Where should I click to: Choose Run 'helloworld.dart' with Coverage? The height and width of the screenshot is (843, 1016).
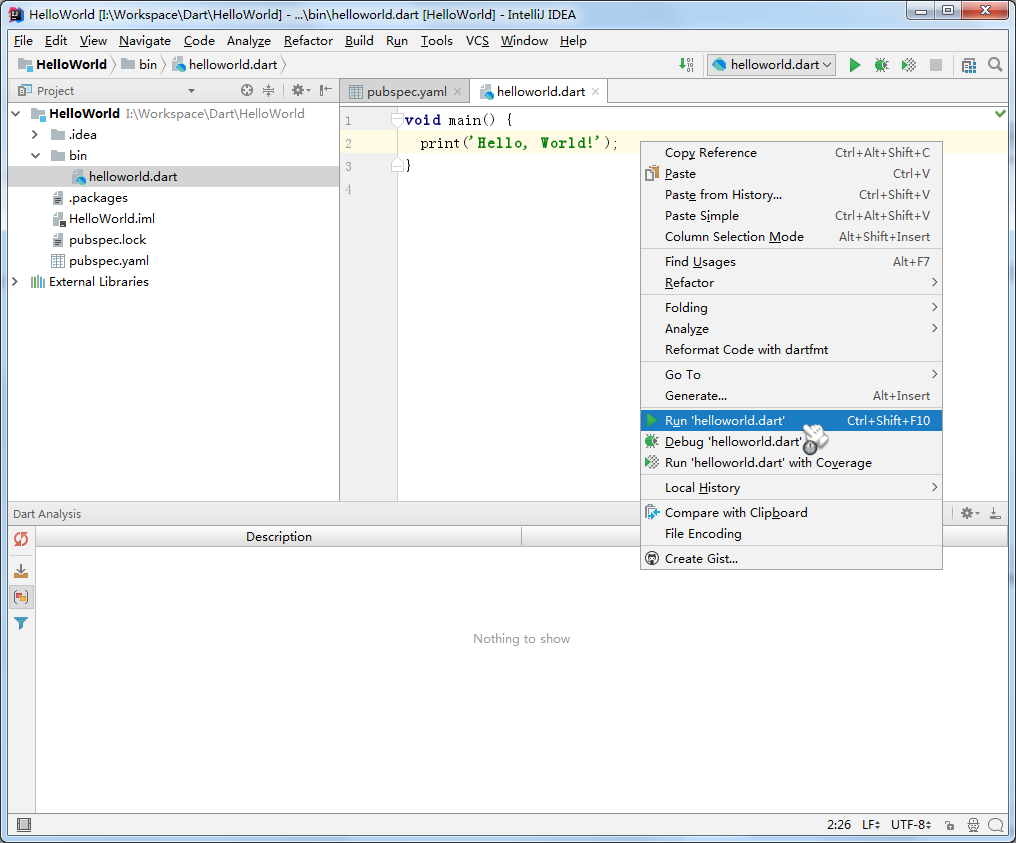791,463
